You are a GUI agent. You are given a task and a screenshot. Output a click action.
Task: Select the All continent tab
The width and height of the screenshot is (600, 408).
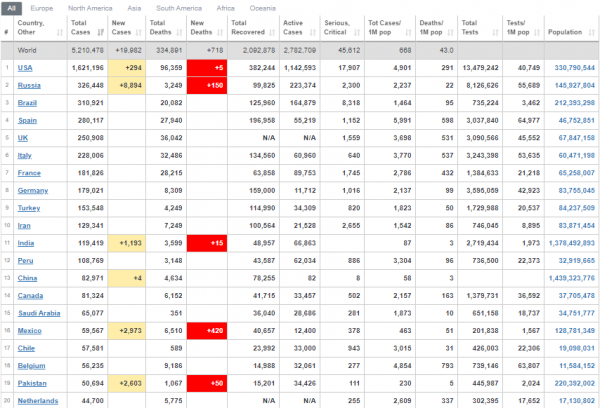(11, 8)
